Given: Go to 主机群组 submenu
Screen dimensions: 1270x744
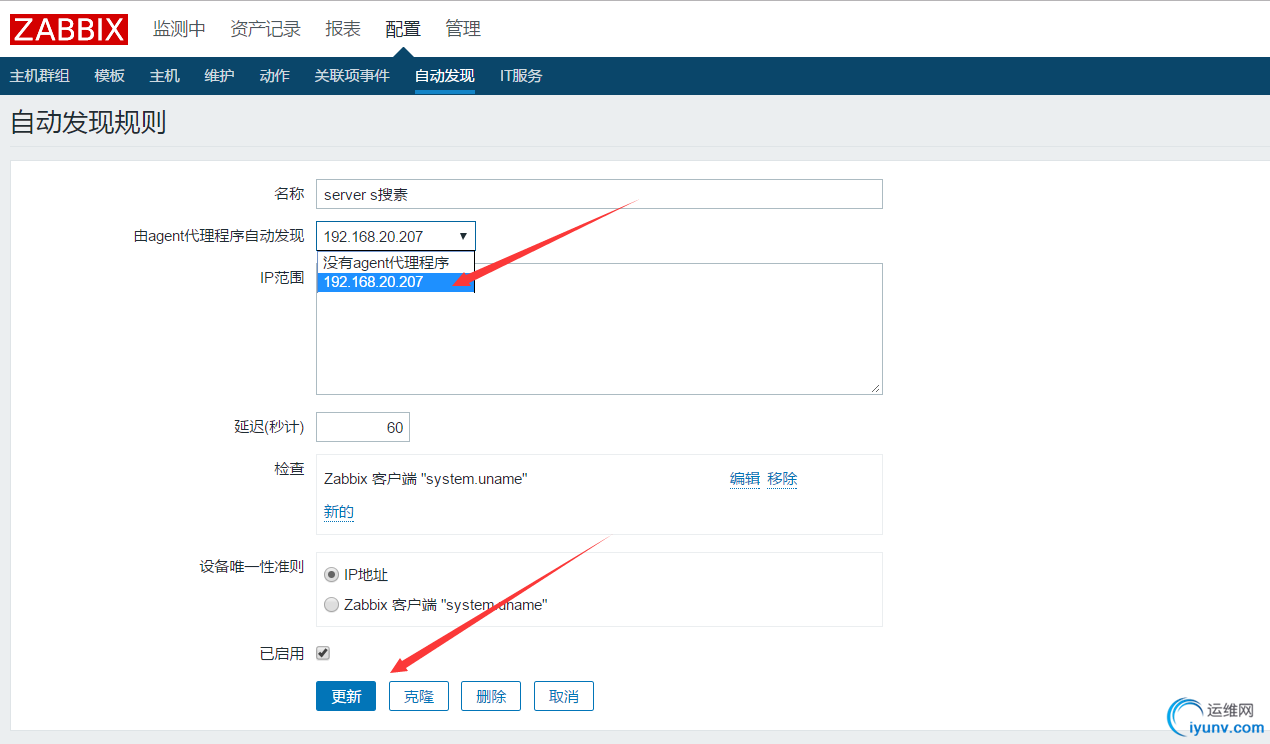Looking at the screenshot, I should 40,76.
